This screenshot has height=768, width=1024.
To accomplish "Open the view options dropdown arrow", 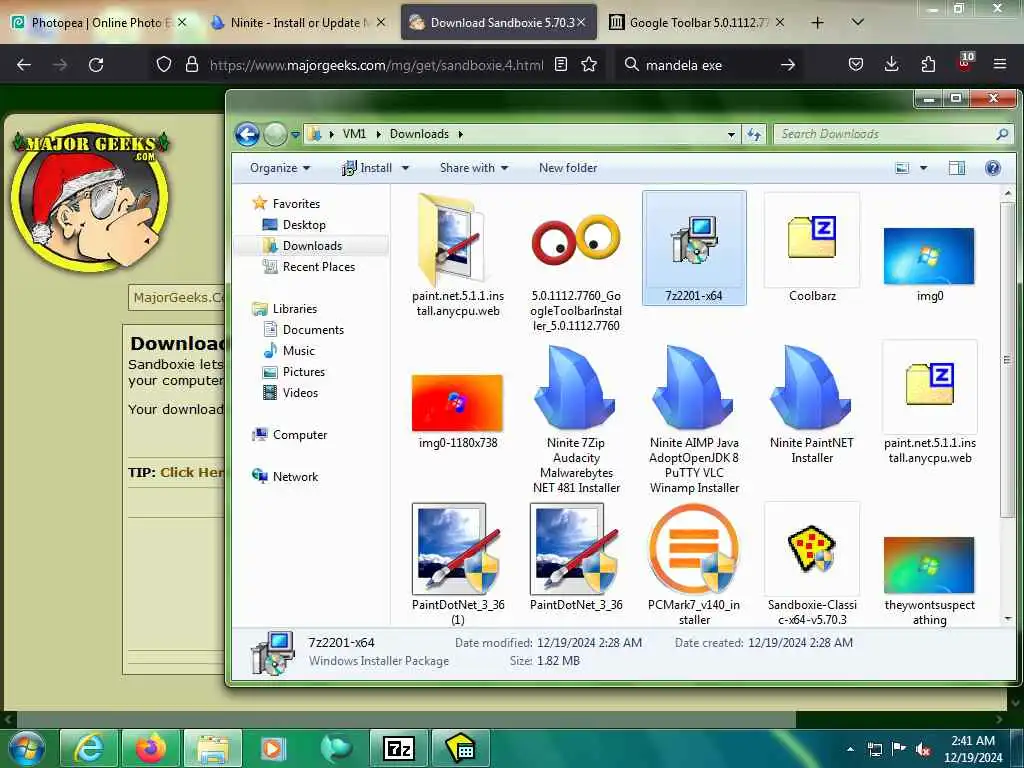I will pos(923,168).
